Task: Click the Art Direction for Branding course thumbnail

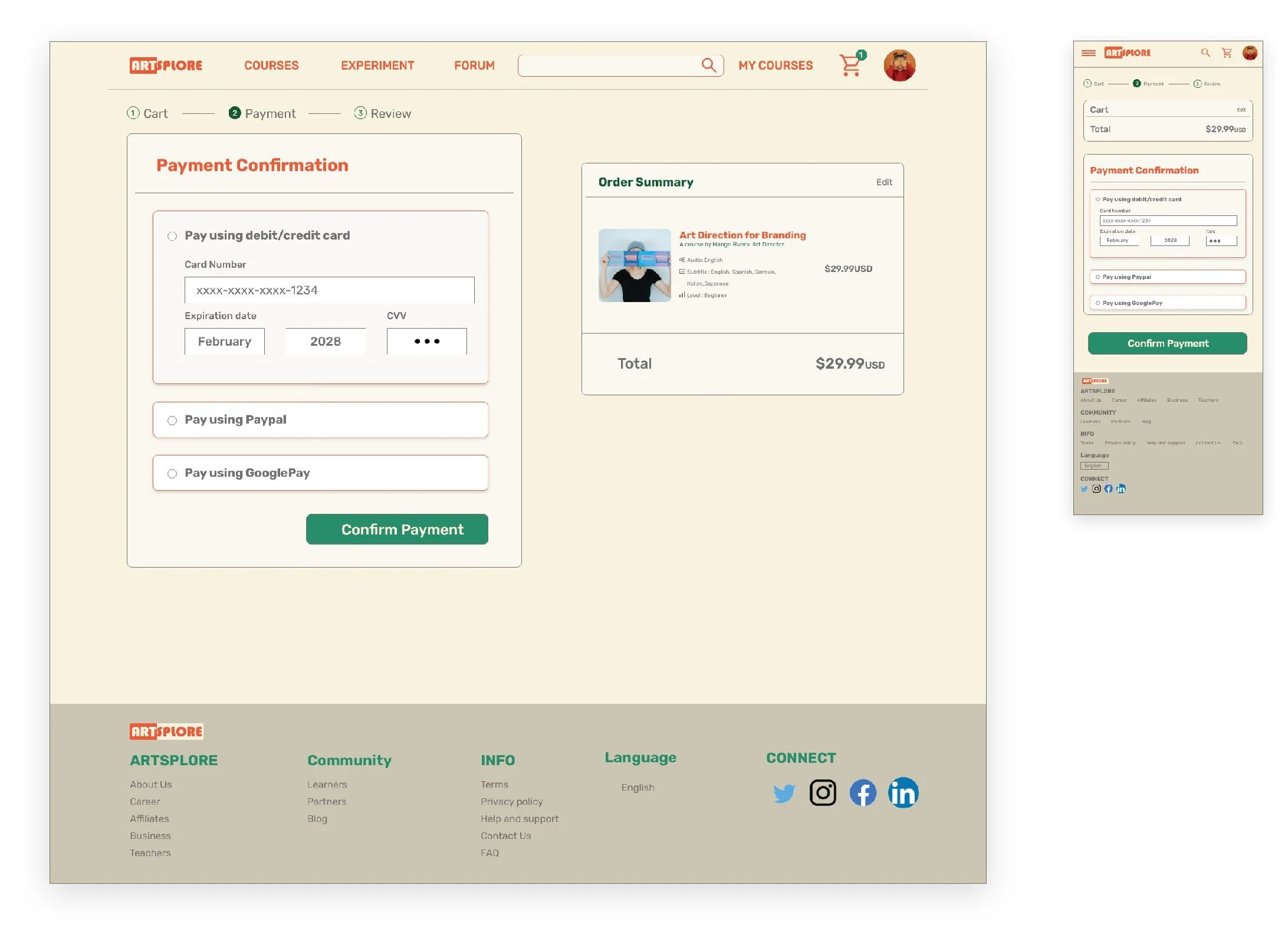Action: [x=635, y=265]
